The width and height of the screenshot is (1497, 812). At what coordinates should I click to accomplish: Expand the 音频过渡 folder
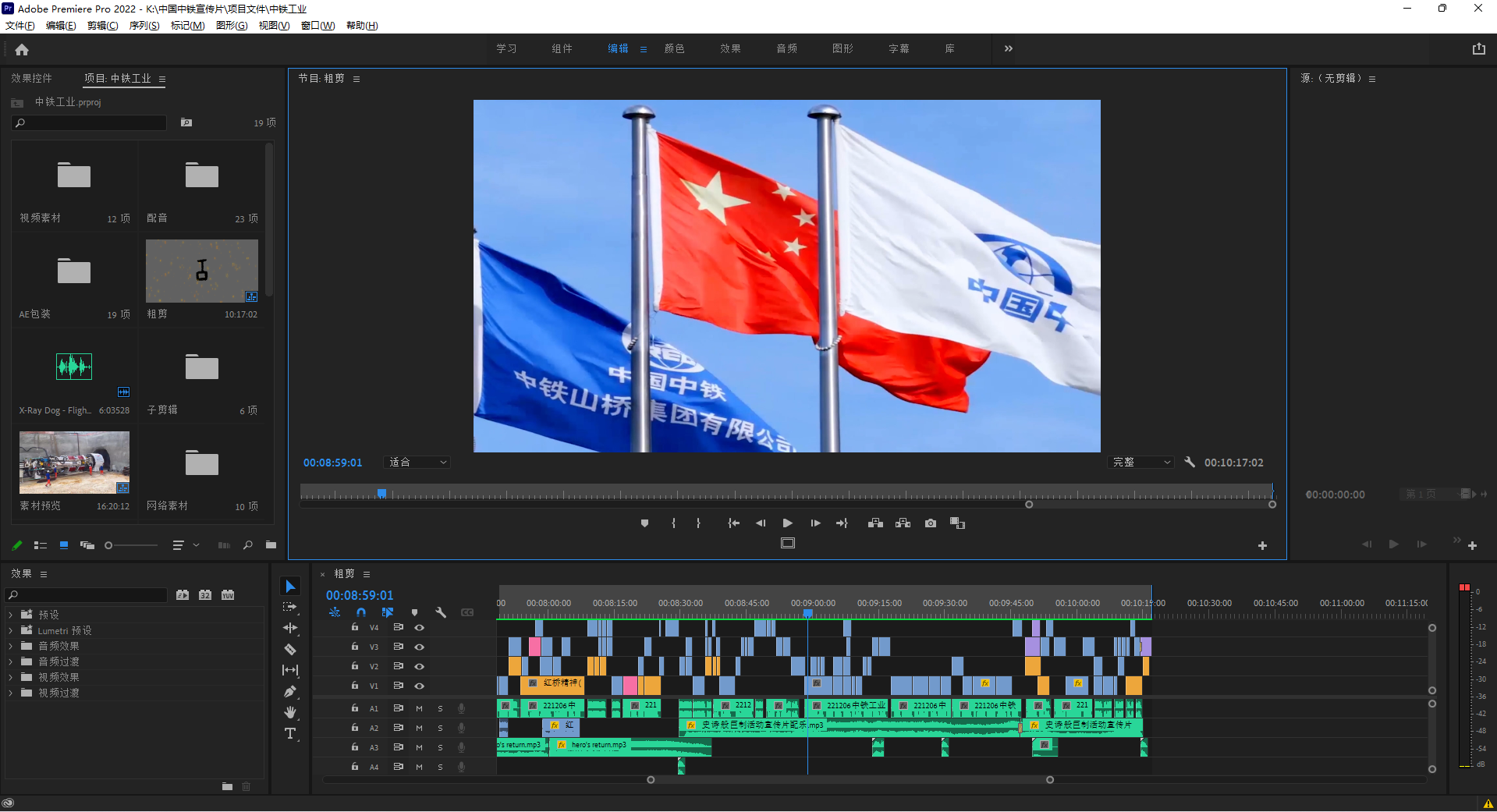tap(11, 661)
